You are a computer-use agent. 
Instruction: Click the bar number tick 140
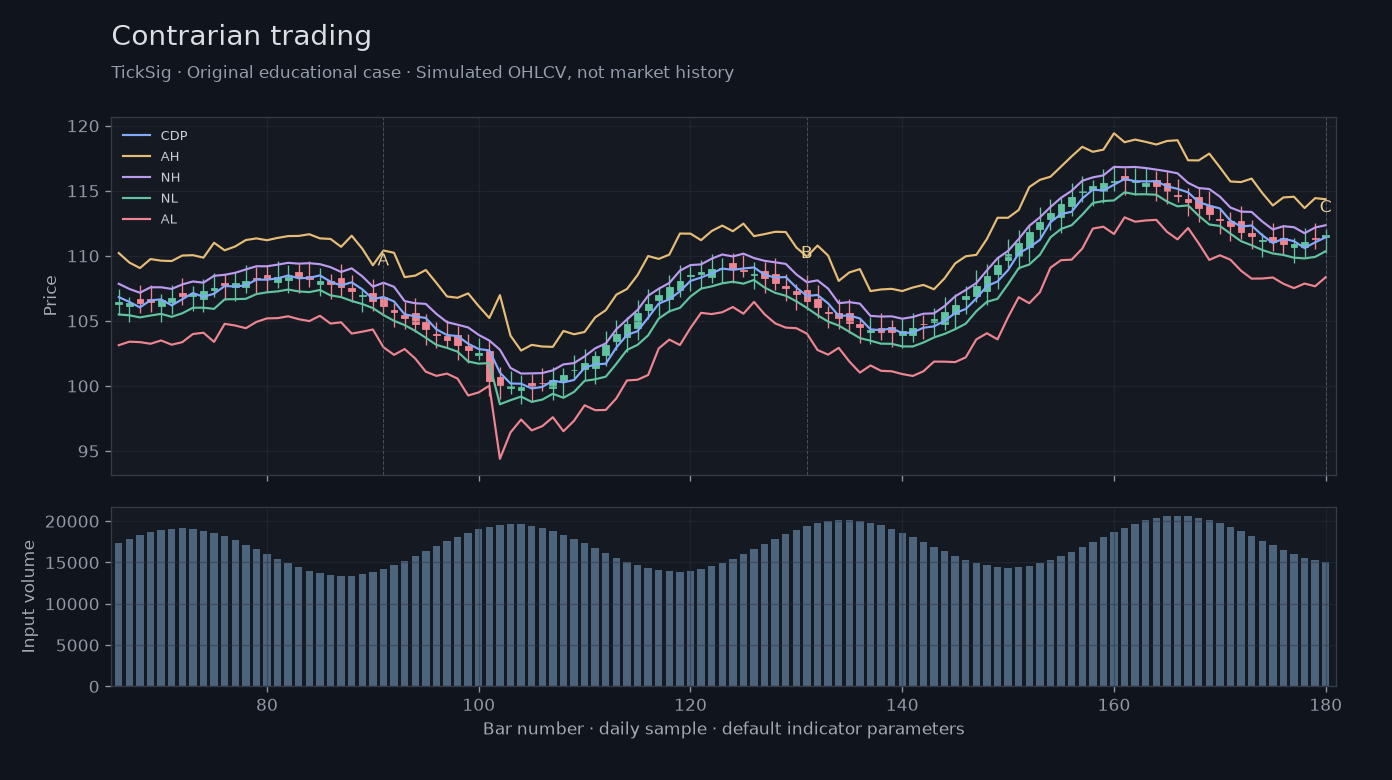click(902, 704)
